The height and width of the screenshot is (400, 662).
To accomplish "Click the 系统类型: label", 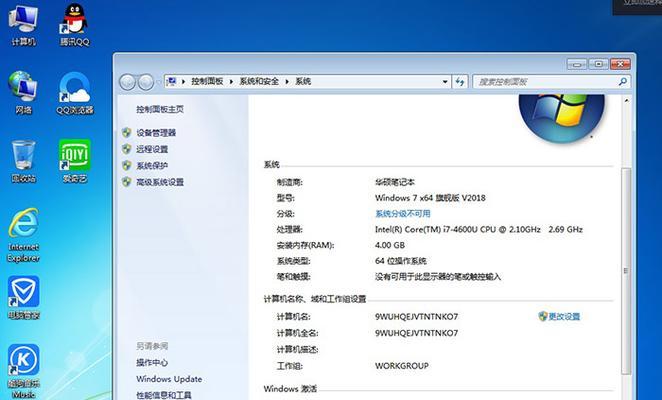I will coord(293,261).
